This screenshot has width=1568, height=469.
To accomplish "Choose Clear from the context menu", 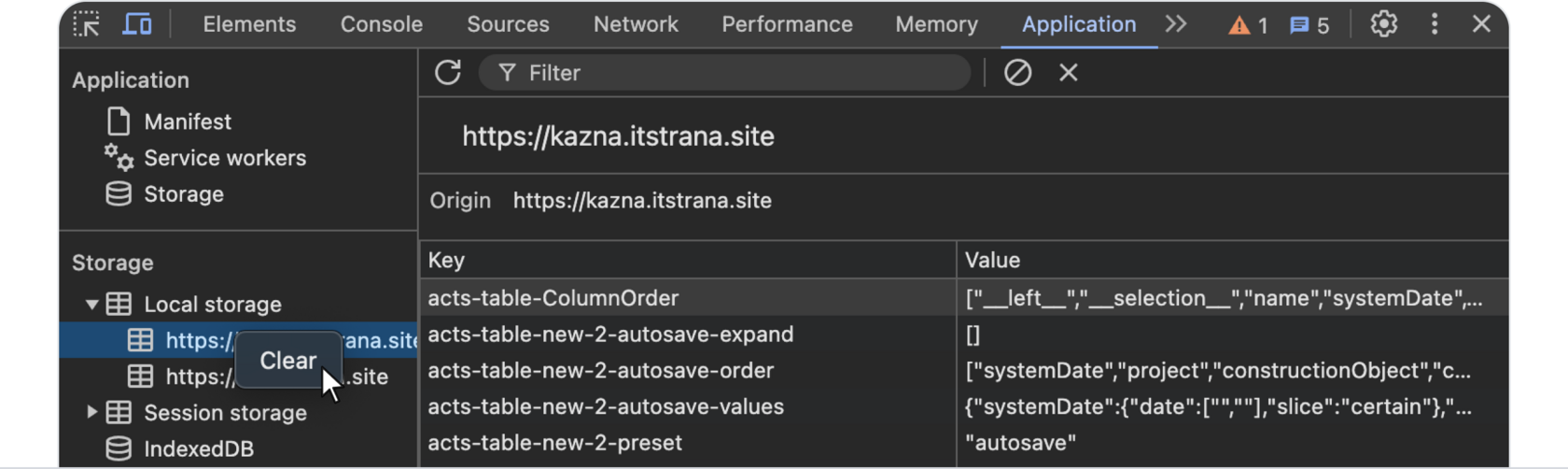I will (x=287, y=361).
